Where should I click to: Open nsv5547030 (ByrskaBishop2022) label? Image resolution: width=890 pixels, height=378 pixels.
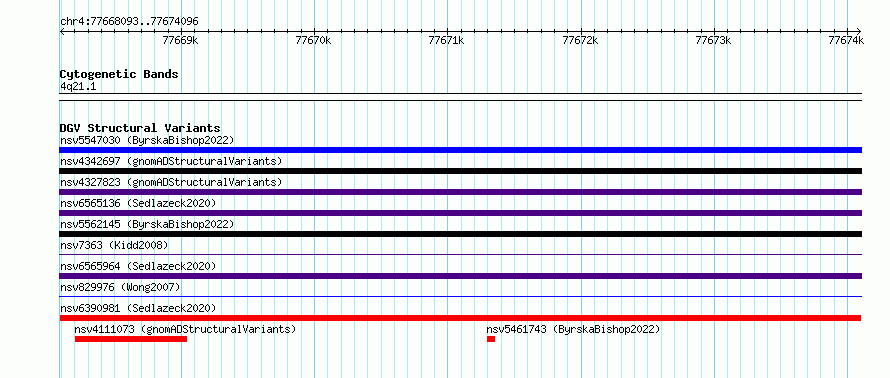click(x=147, y=140)
